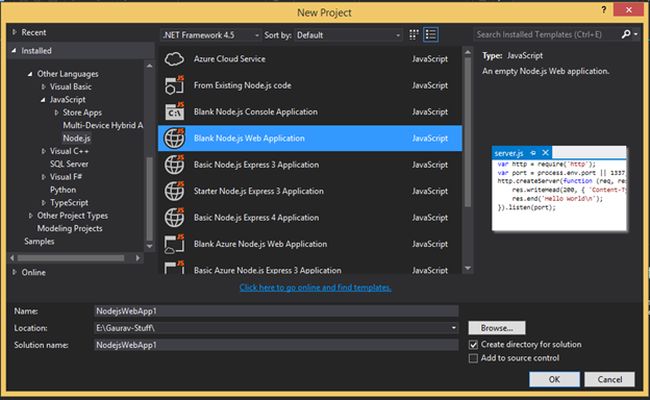Collapse the Installed section
The height and width of the screenshot is (400, 650).
click(x=14, y=51)
